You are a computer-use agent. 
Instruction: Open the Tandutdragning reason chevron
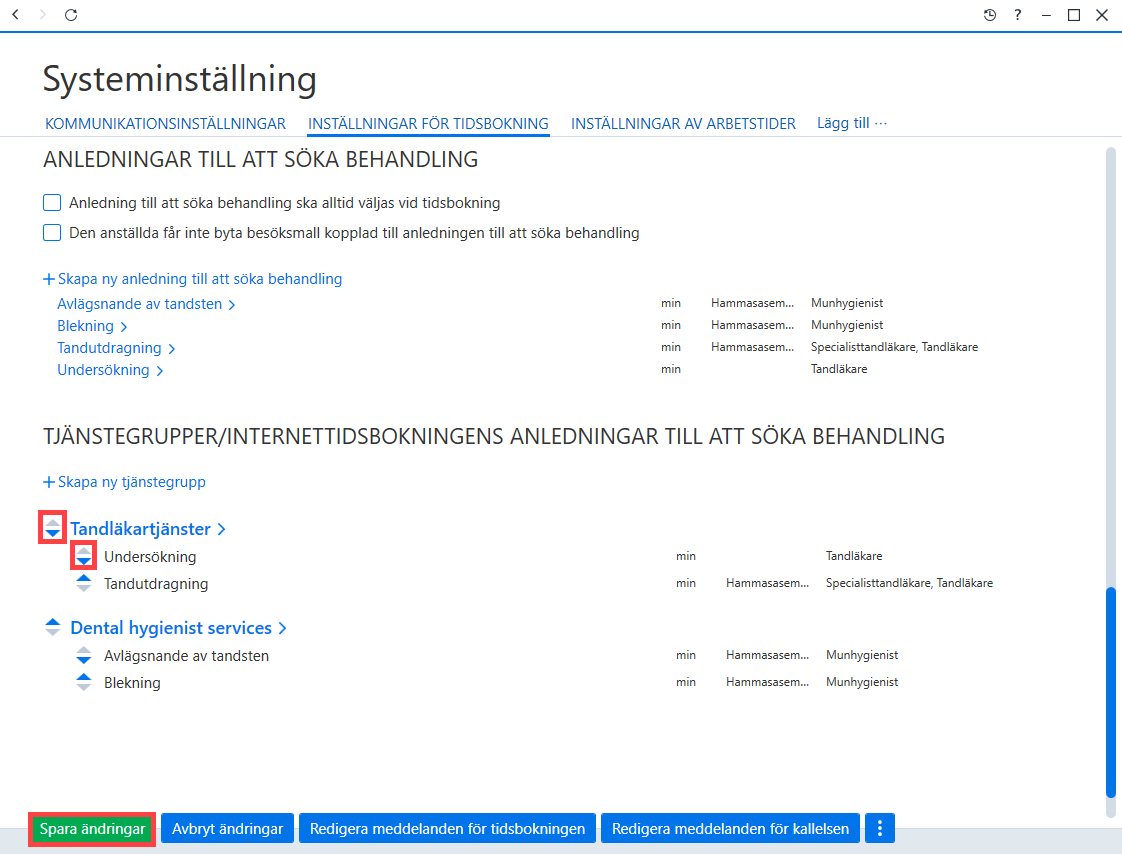coord(172,349)
